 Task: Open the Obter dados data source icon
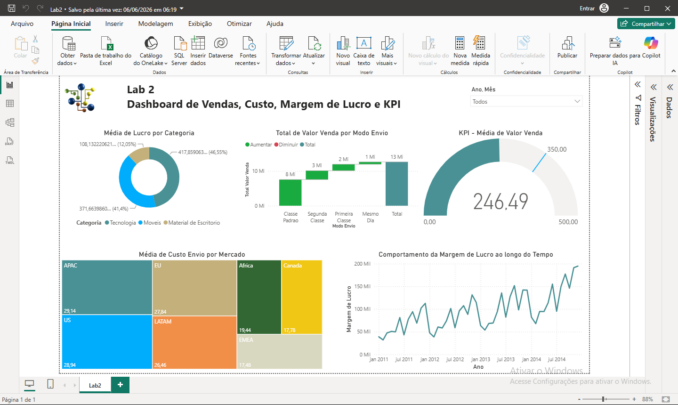coord(68,44)
